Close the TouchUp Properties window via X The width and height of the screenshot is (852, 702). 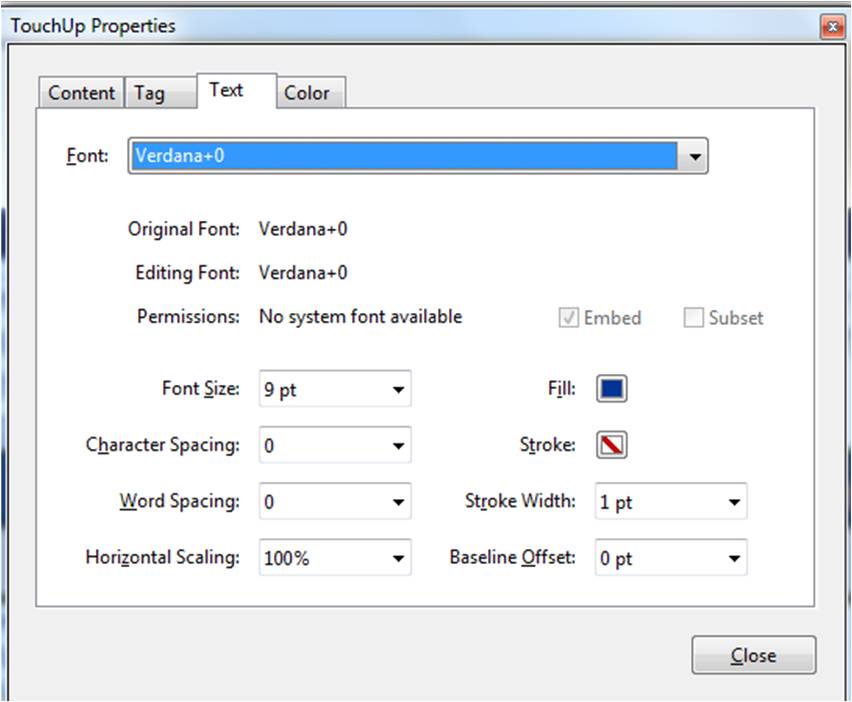tap(831, 28)
